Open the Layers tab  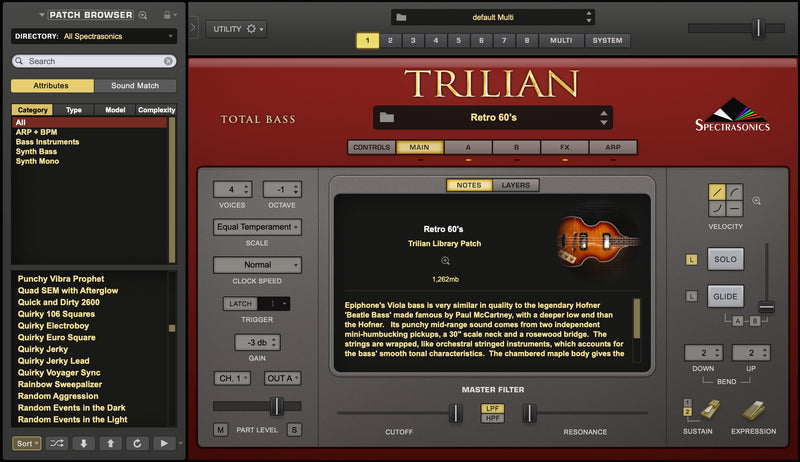point(516,185)
